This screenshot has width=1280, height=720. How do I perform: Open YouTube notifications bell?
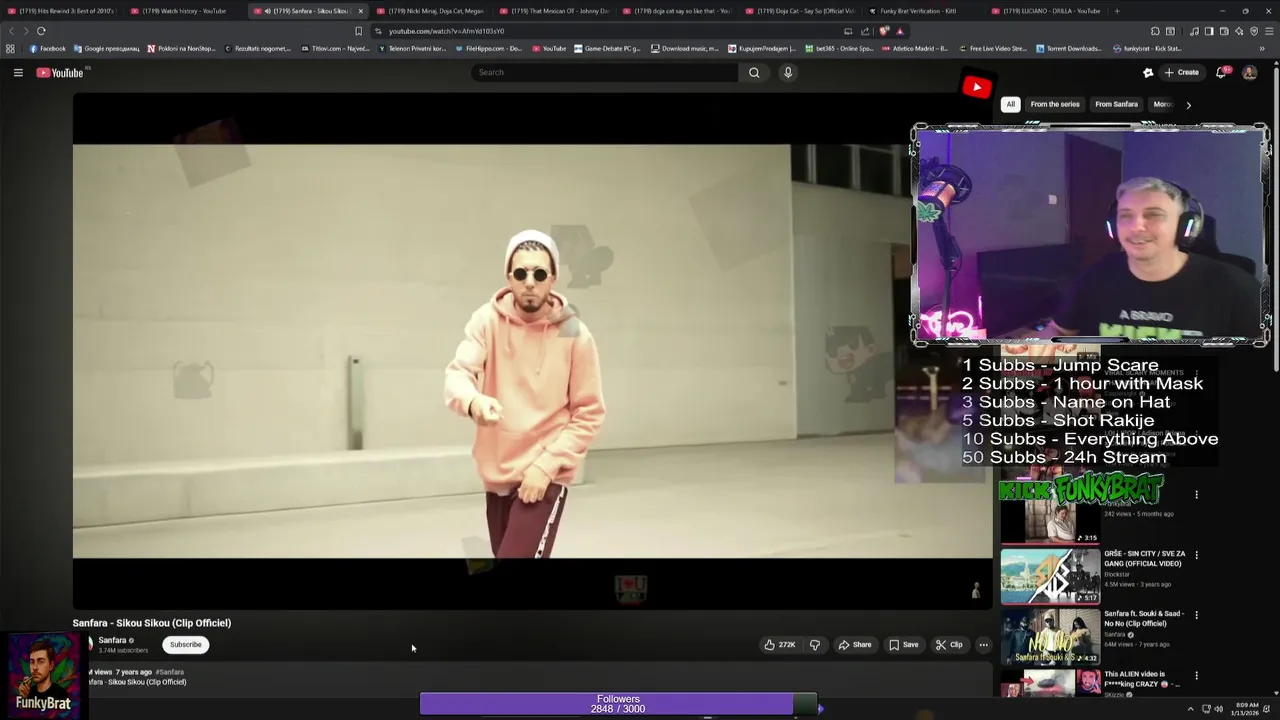click(1221, 72)
